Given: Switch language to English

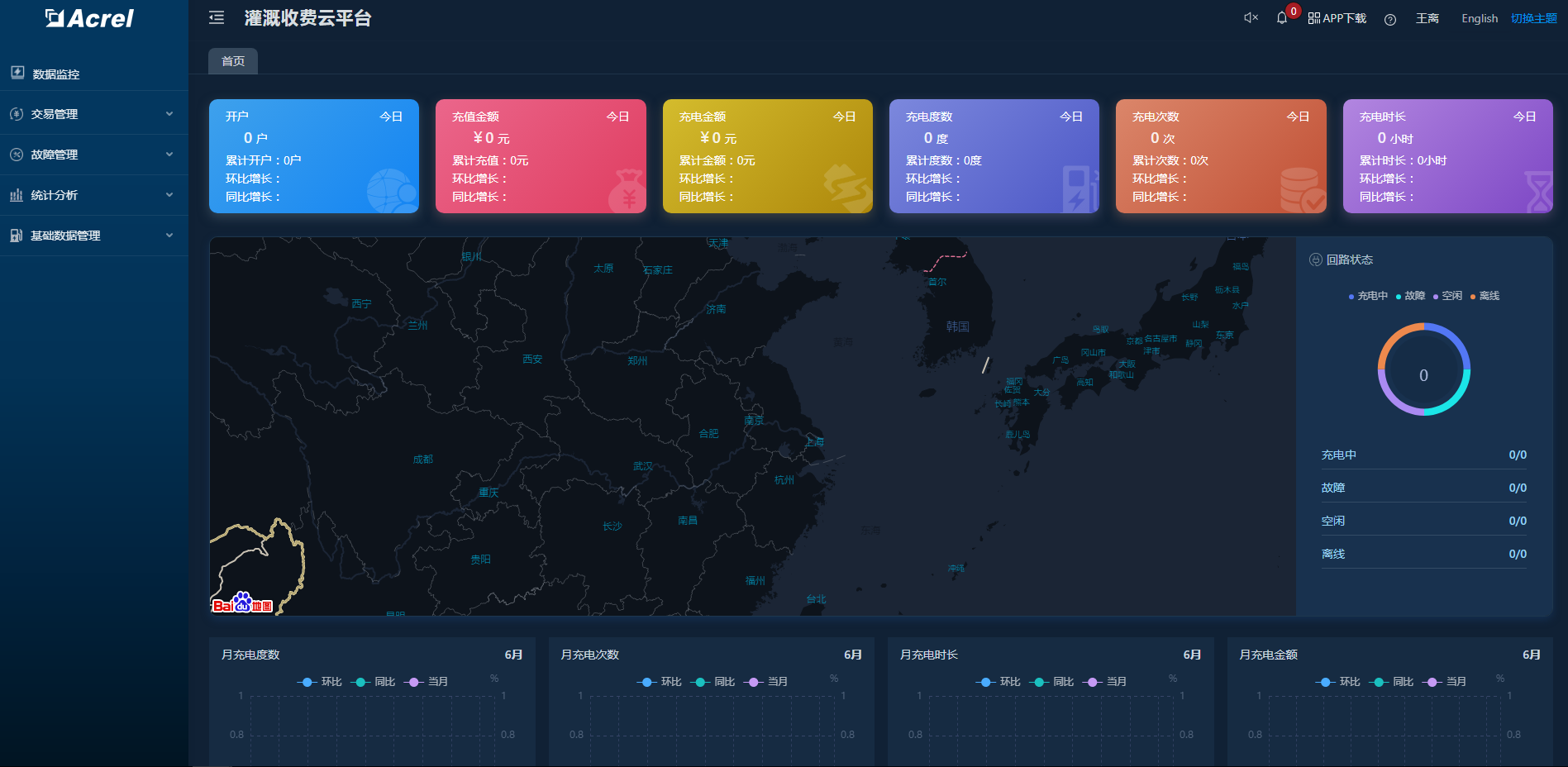Looking at the screenshot, I should [x=1480, y=18].
